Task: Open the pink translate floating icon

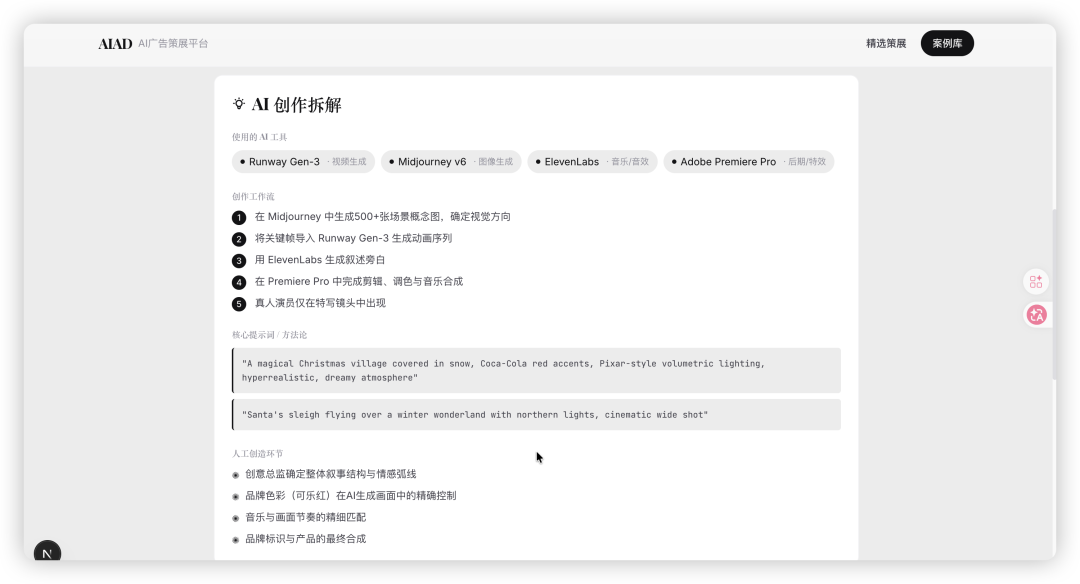Action: point(1036,315)
